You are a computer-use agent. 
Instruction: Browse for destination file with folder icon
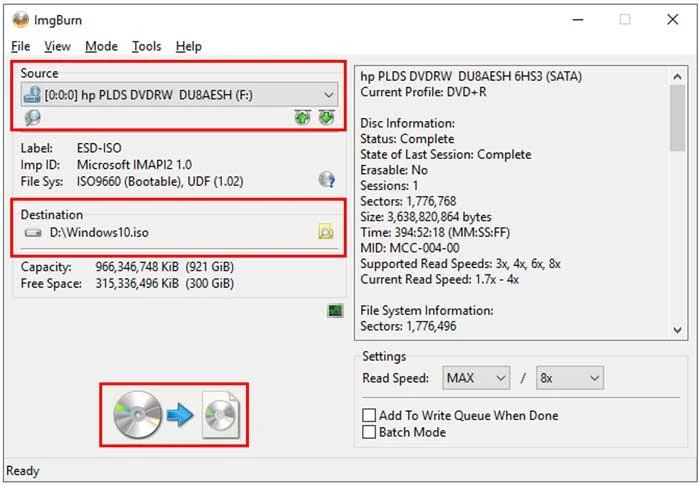coord(326,232)
